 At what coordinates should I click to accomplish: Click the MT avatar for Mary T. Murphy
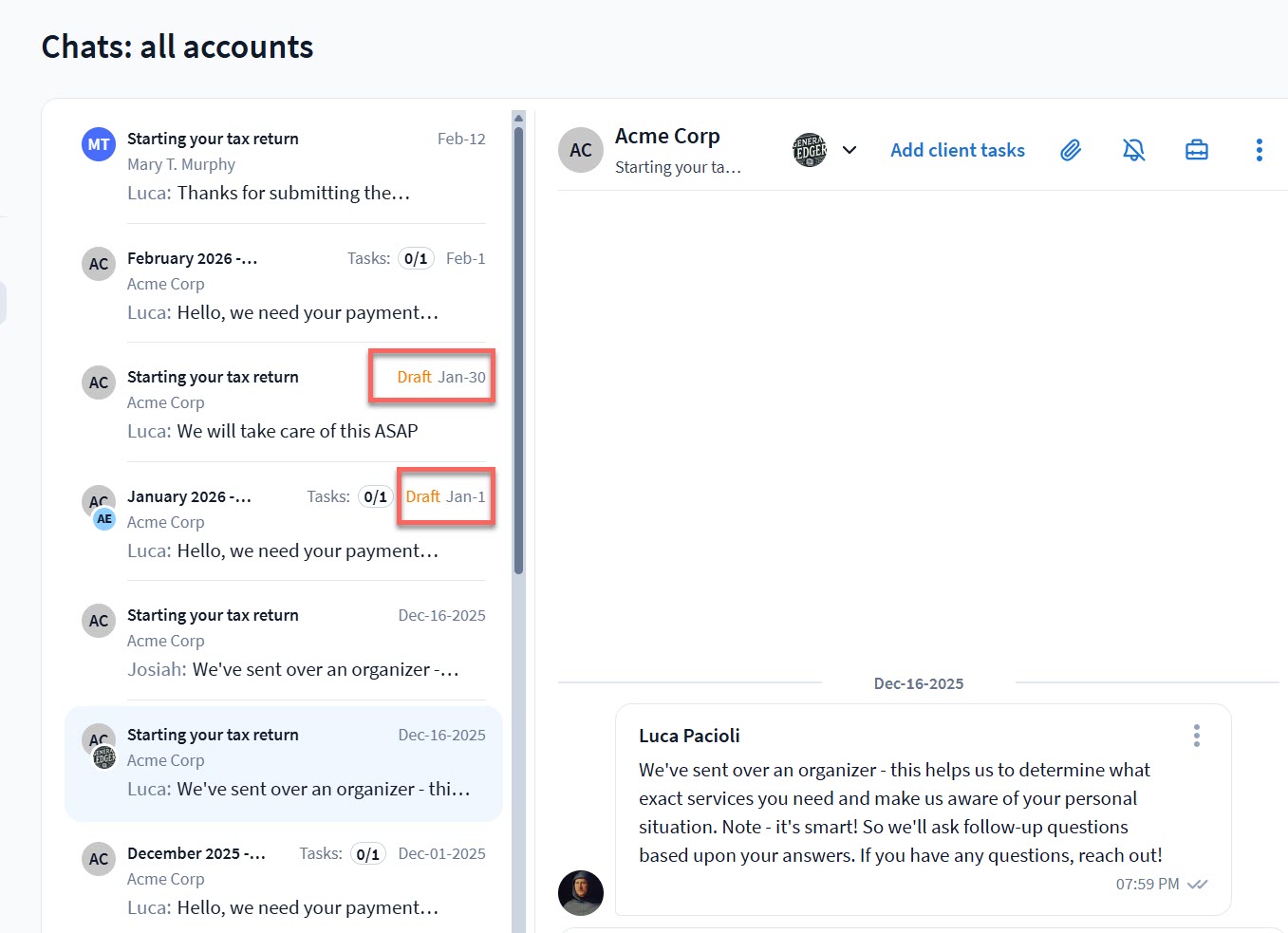(99, 144)
